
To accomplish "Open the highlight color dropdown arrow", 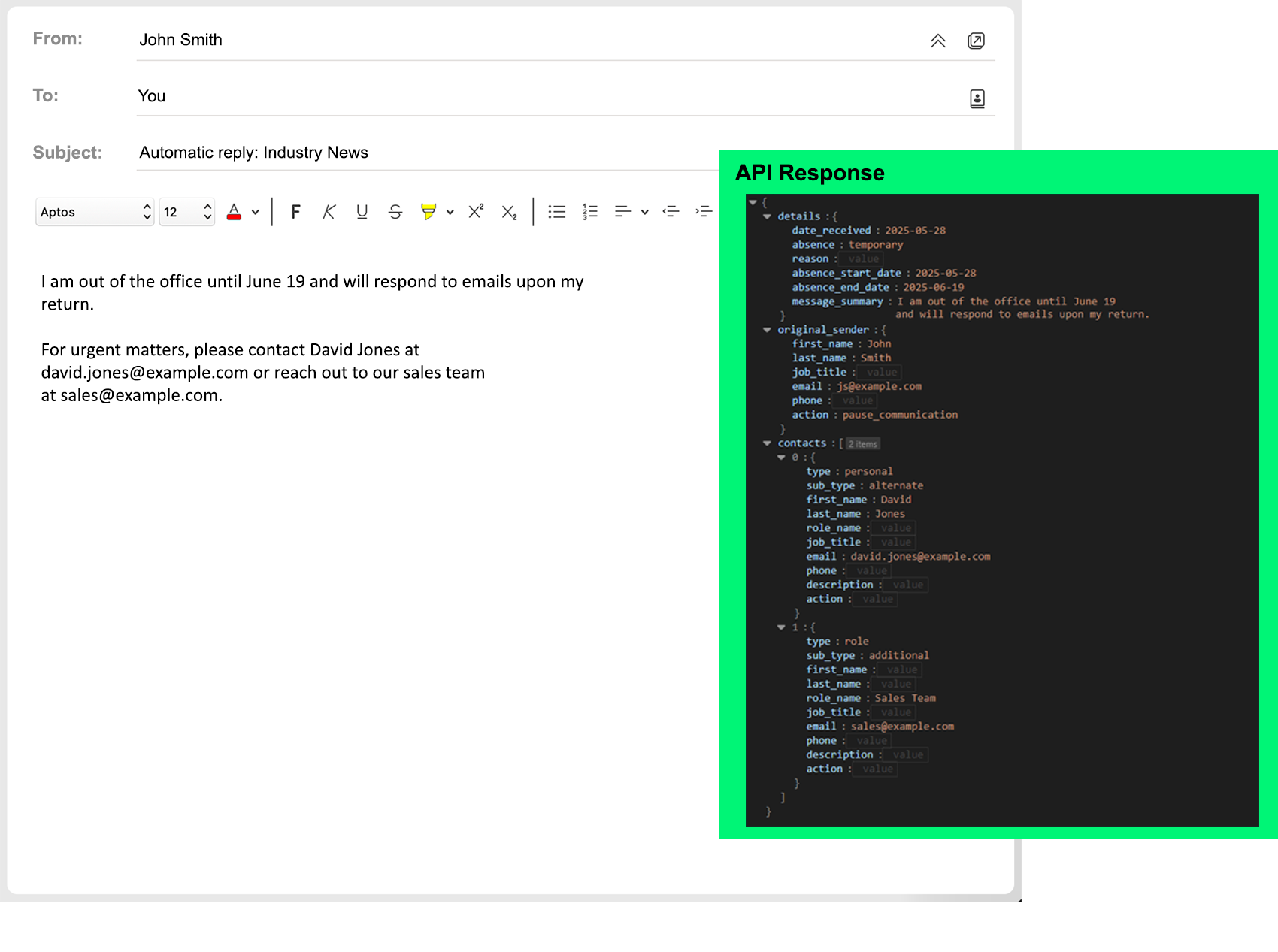I will 450,212.
